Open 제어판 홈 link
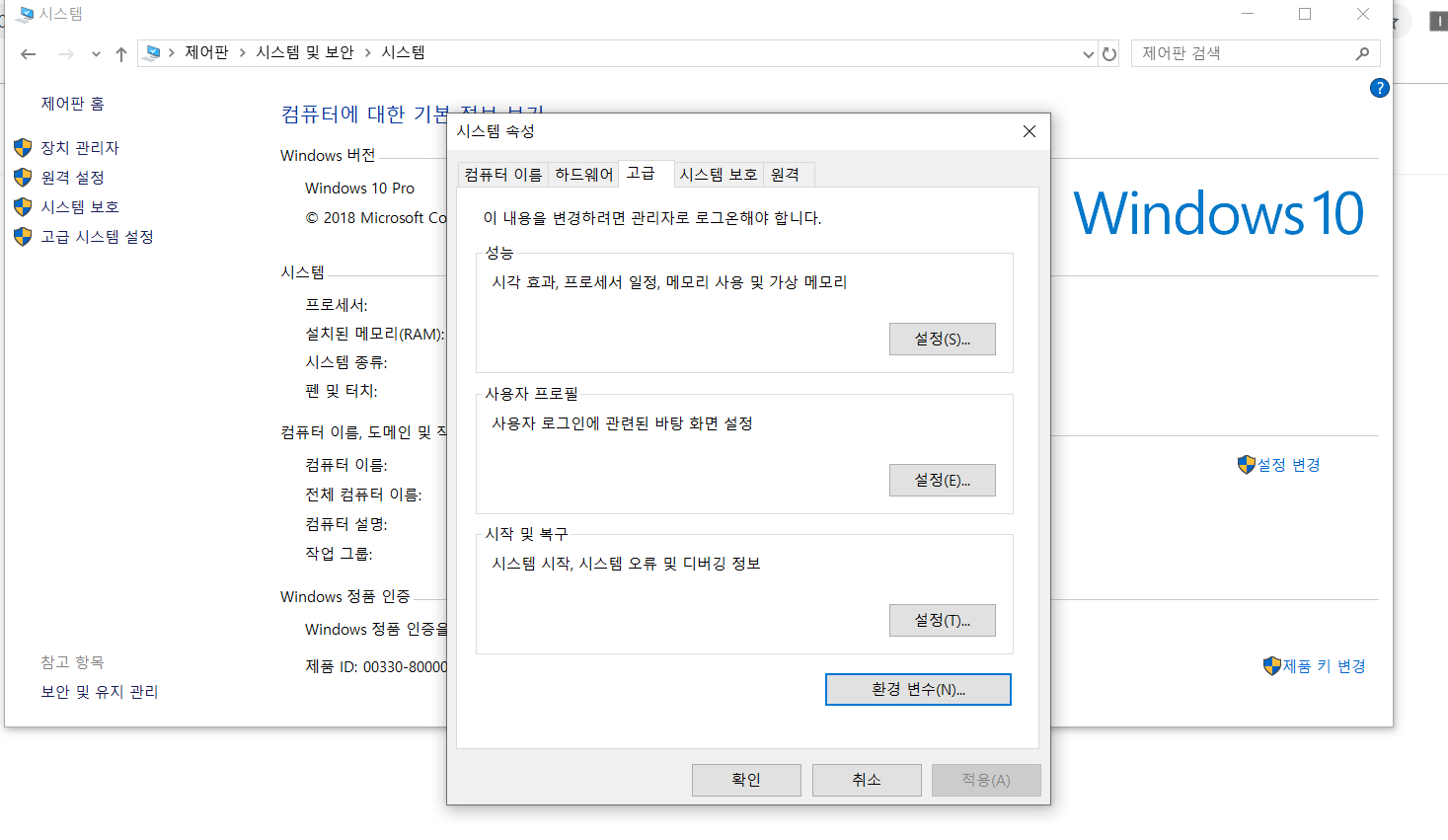The height and width of the screenshot is (840, 1448). [72, 104]
